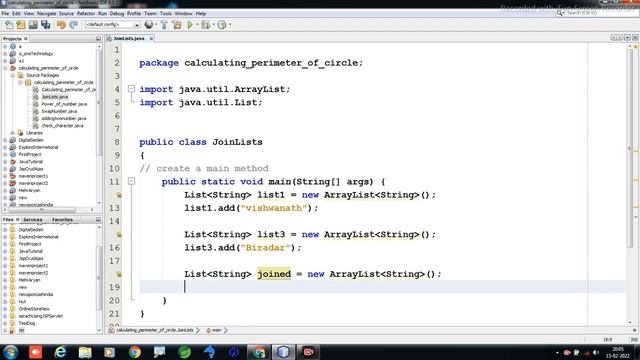The image size is (640, 360).
Task: Click the Debug Project toolbar icon
Action: coord(206,25)
